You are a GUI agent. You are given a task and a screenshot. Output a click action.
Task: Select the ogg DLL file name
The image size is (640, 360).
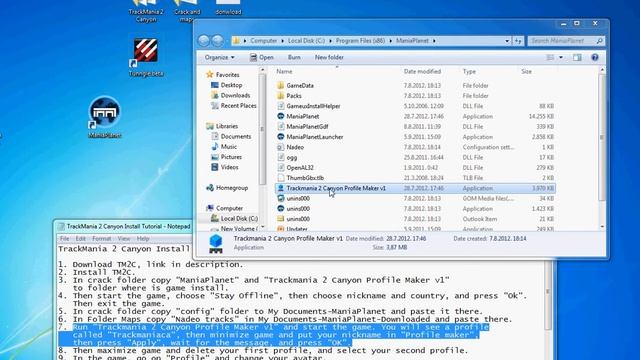click(291, 158)
